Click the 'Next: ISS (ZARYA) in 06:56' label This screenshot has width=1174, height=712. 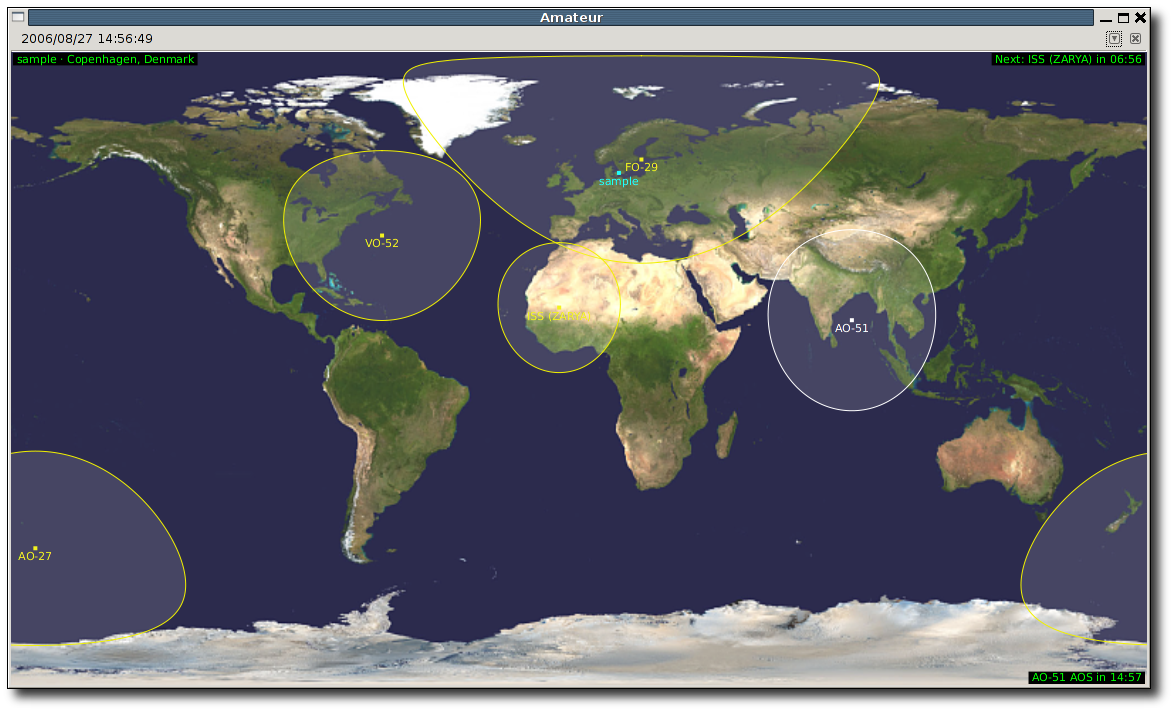[1068, 59]
